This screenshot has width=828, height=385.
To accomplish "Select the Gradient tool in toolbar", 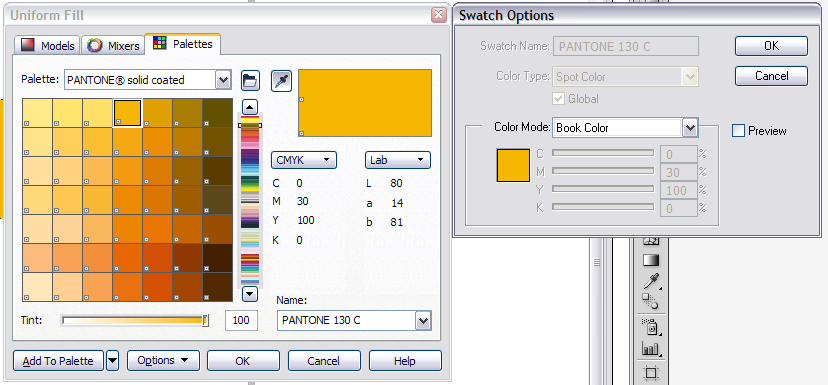I will [651, 260].
